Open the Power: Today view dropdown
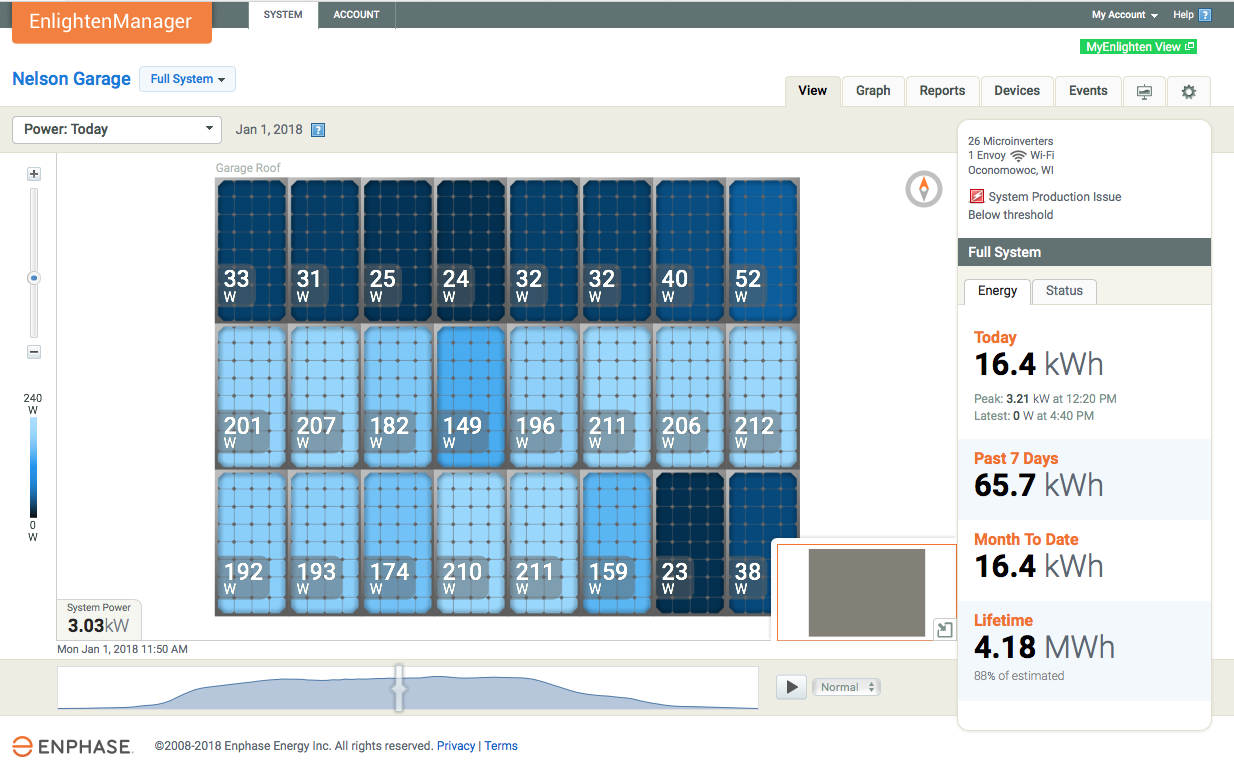This screenshot has height=774, width=1234. pyautogui.click(x=117, y=129)
